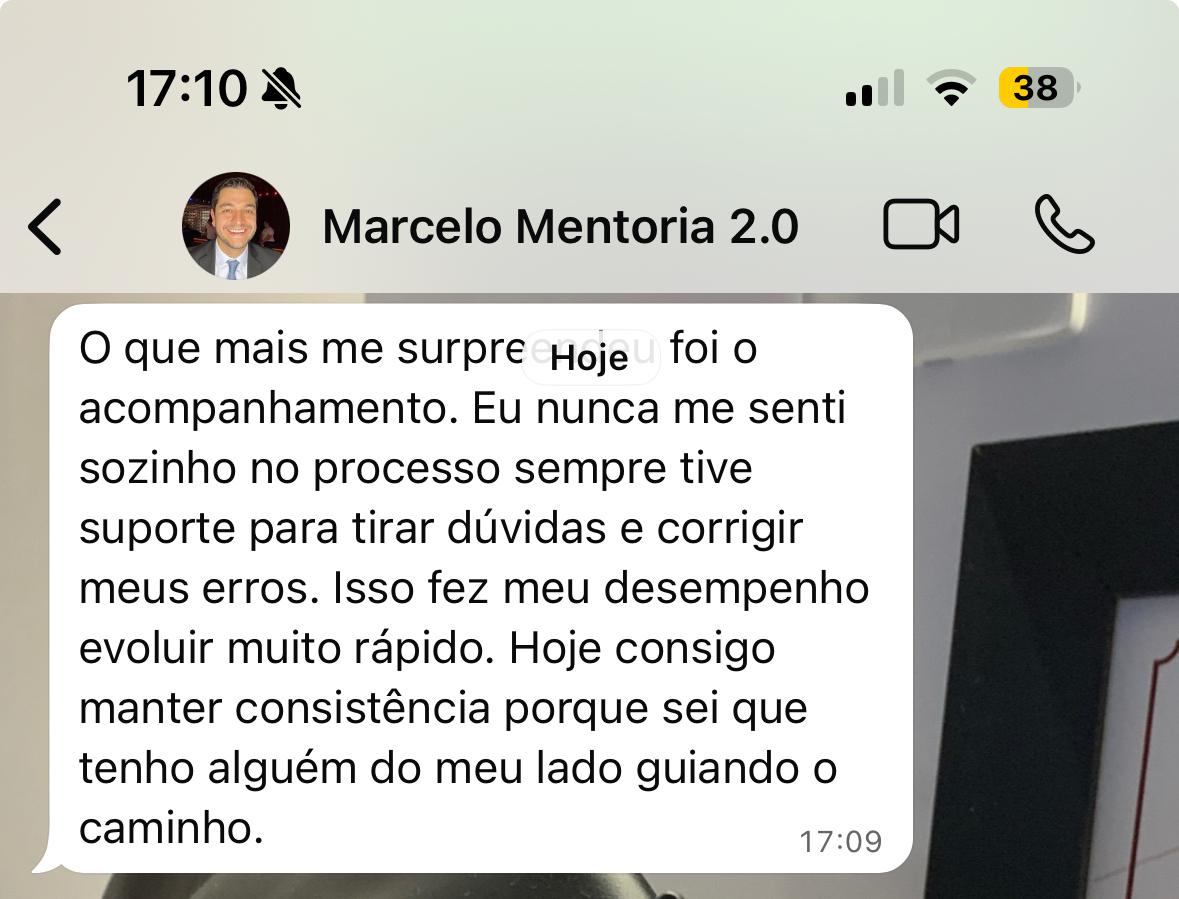Select the message bubble about acompanhamento
This screenshot has width=1179, height=899.
click(x=481, y=588)
